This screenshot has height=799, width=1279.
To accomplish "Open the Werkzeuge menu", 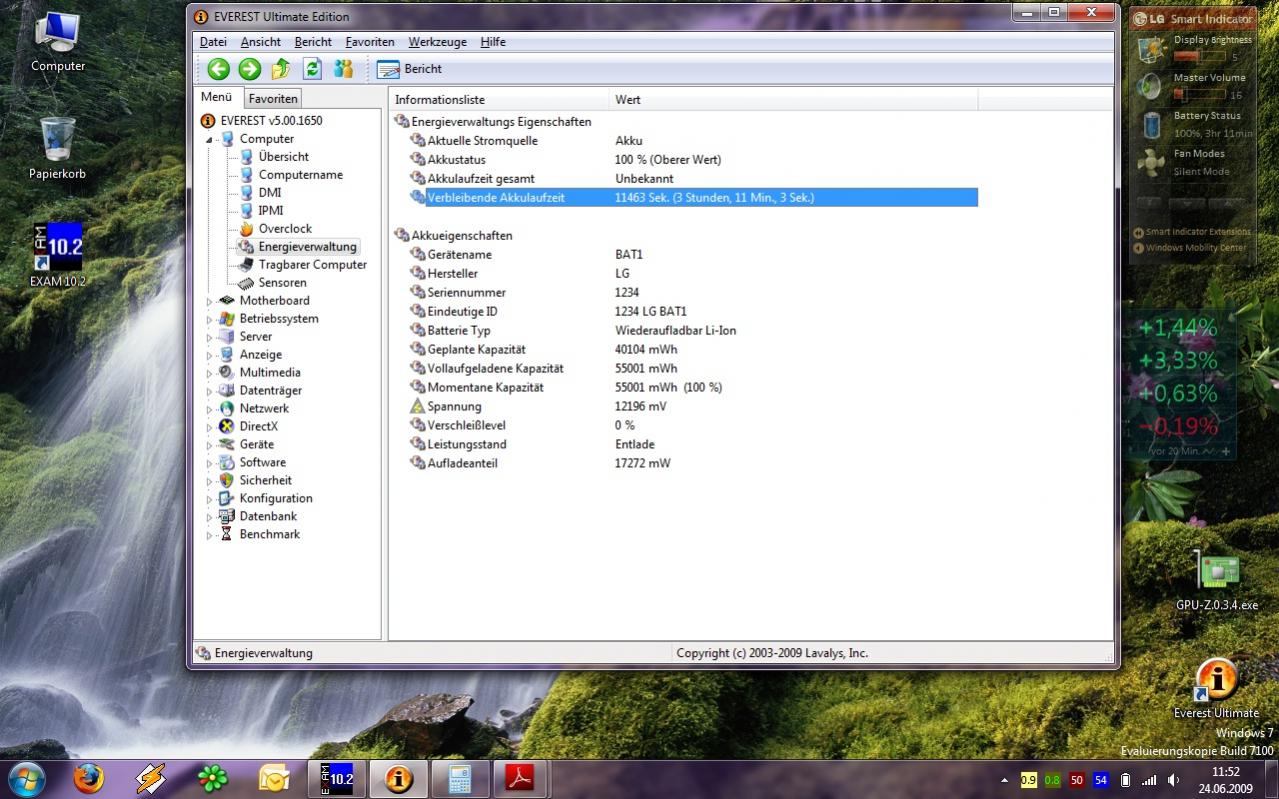I will (437, 42).
